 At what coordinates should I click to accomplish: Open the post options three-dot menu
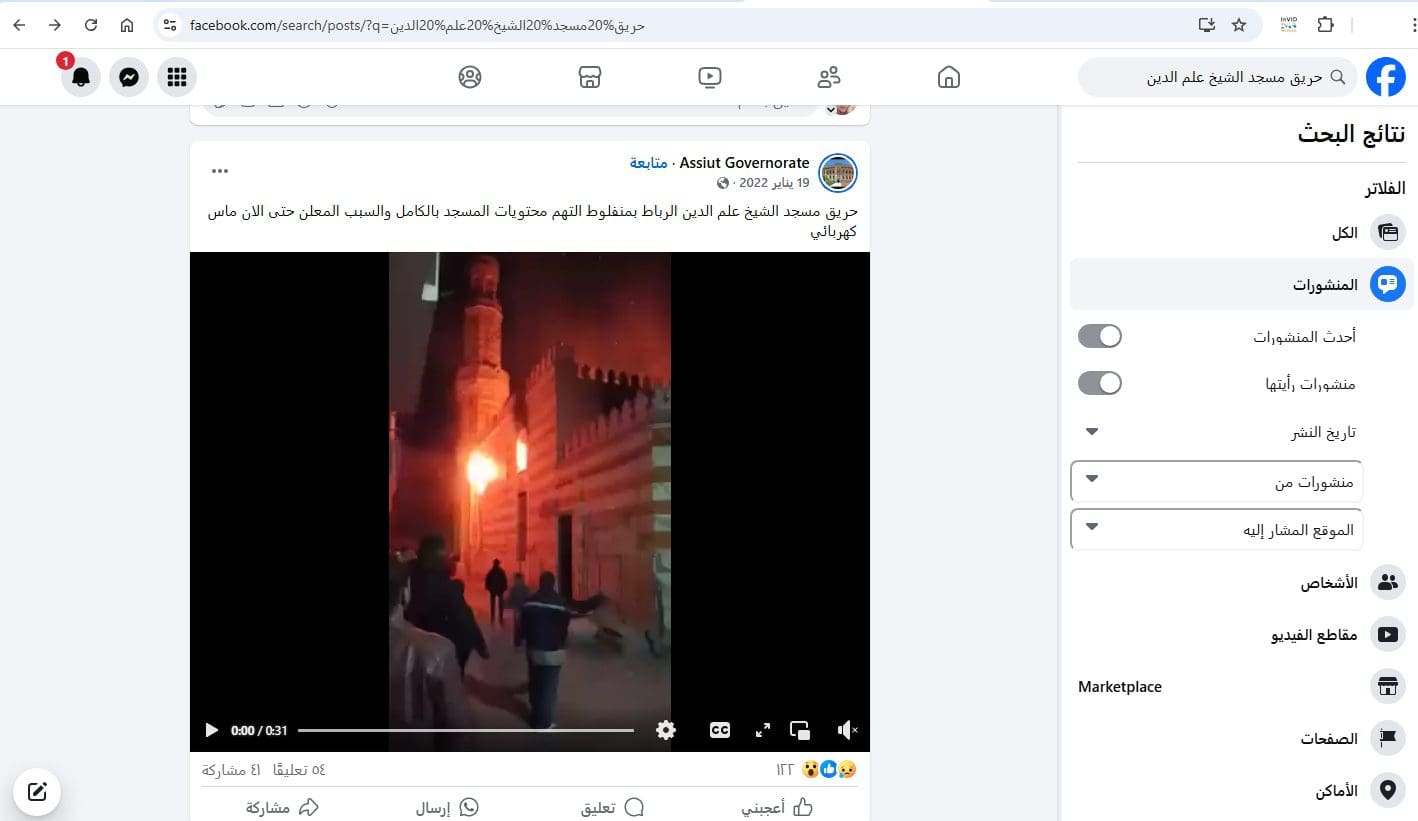click(x=220, y=171)
